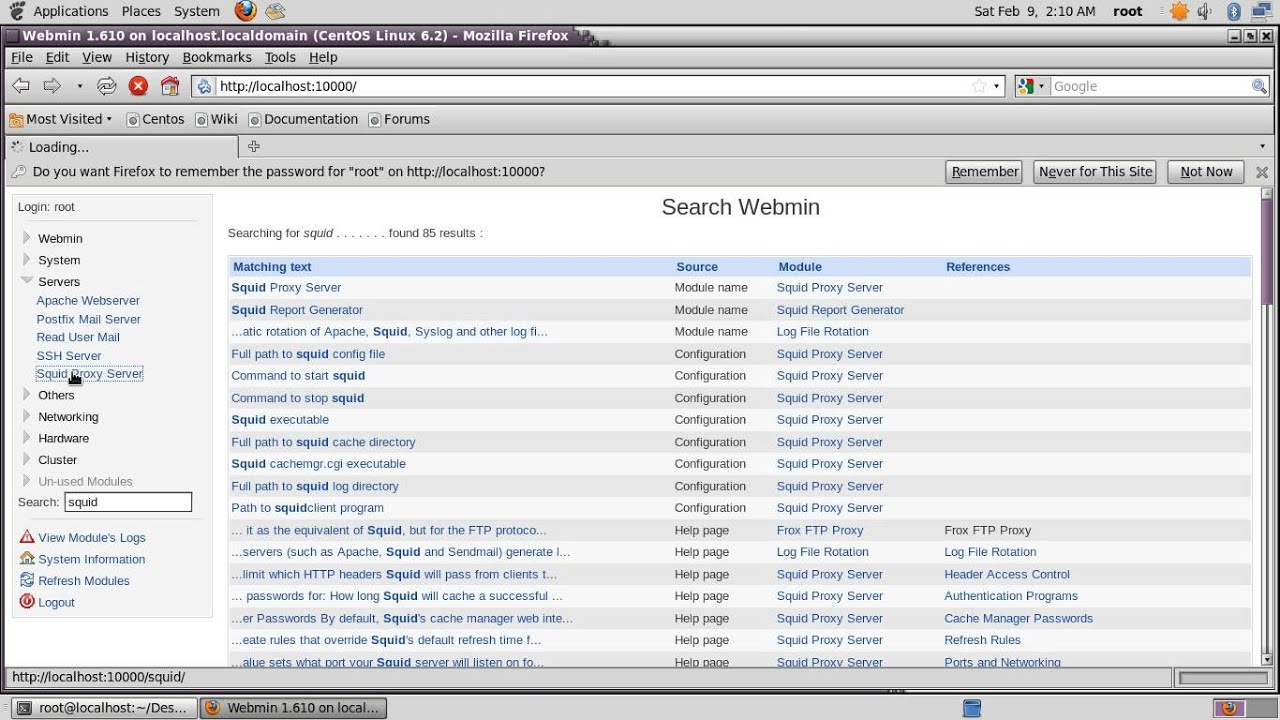Open the Bookmarks menu

pyautogui.click(x=217, y=58)
